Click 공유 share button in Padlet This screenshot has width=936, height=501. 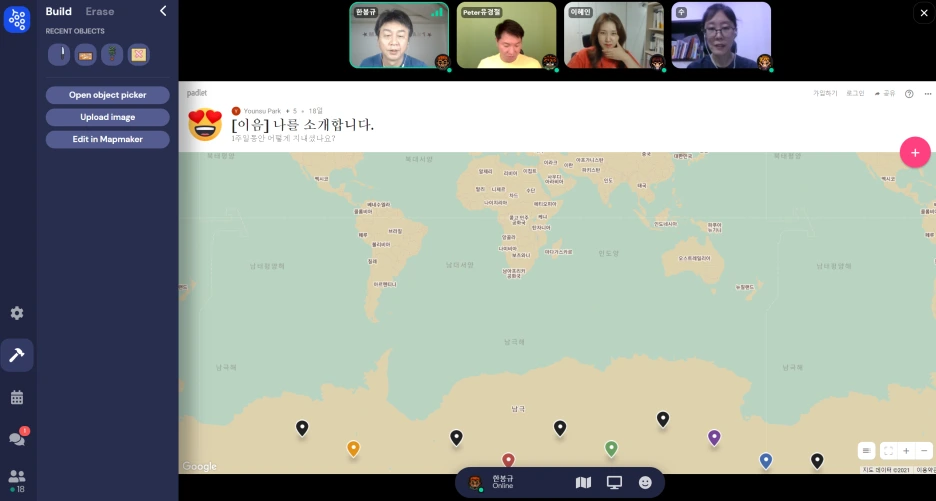[x=885, y=94]
